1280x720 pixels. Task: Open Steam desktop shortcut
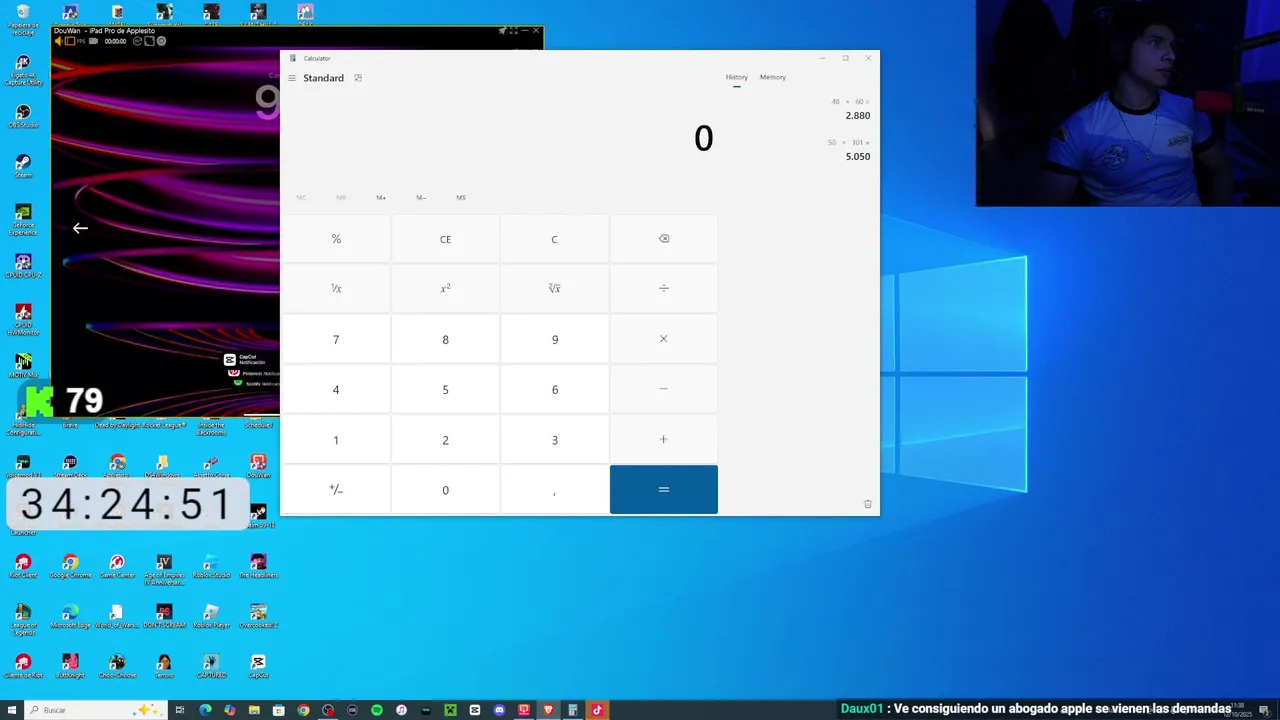(x=23, y=165)
